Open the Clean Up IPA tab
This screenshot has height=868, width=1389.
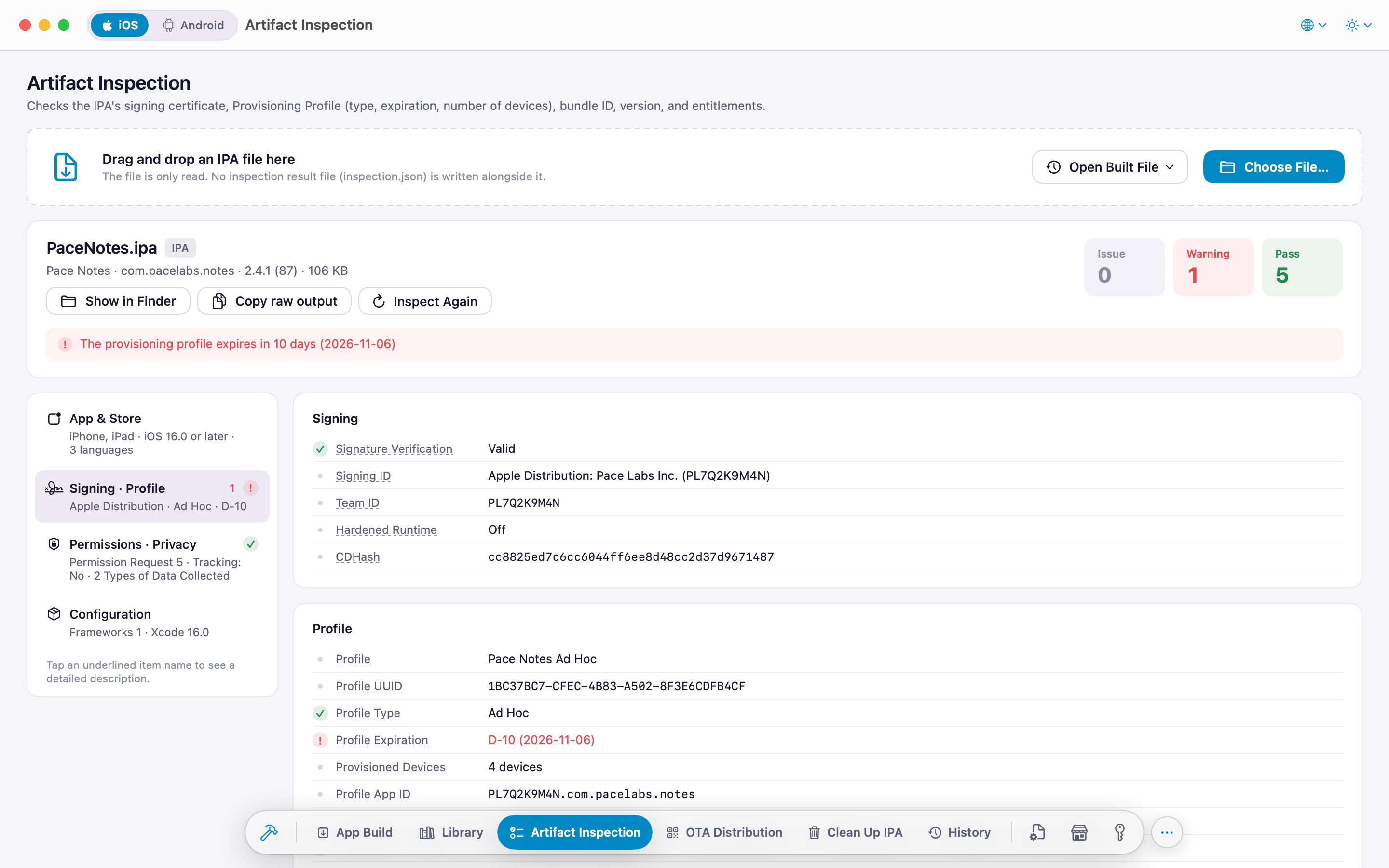pyautogui.click(x=855, y=832)
